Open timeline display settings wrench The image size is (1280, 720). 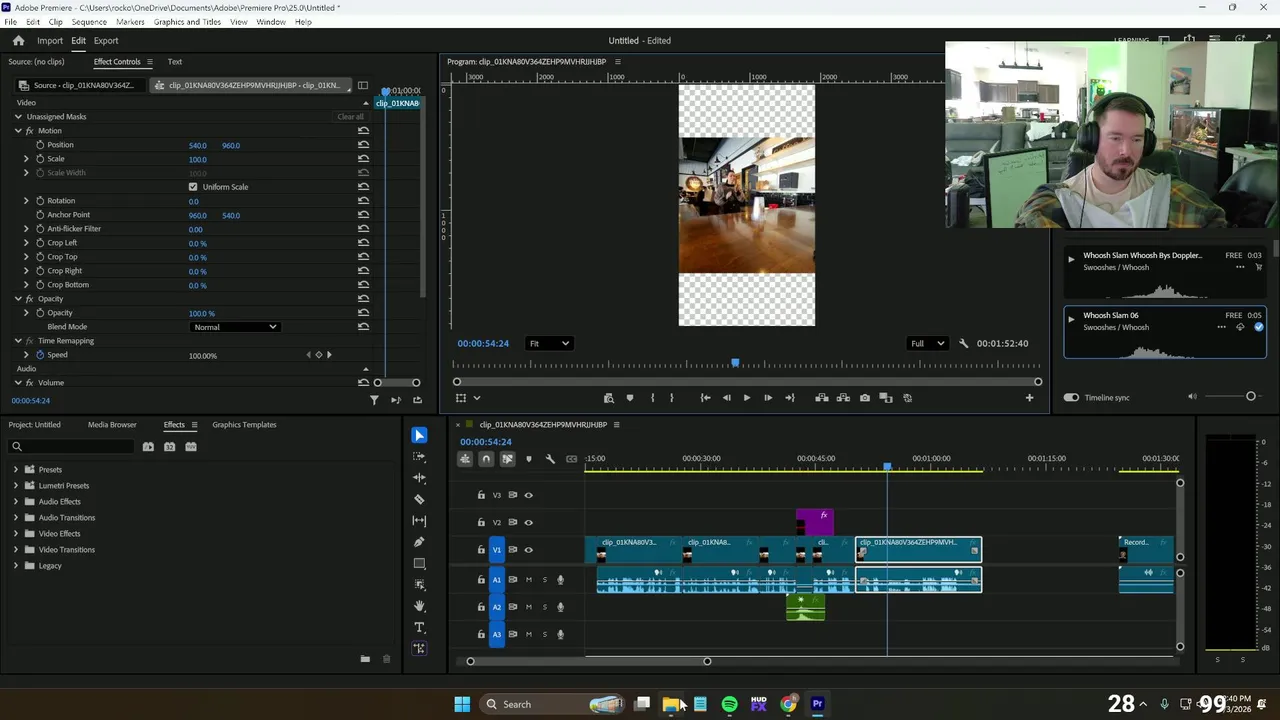(x=550, y=459)
